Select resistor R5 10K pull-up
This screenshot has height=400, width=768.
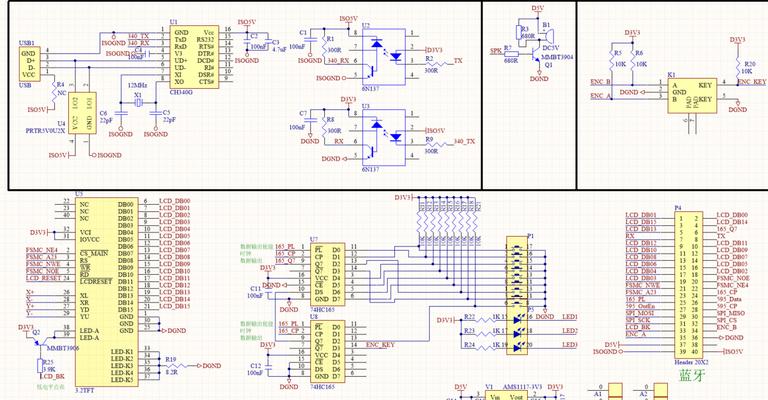click(x=611, y=61)
